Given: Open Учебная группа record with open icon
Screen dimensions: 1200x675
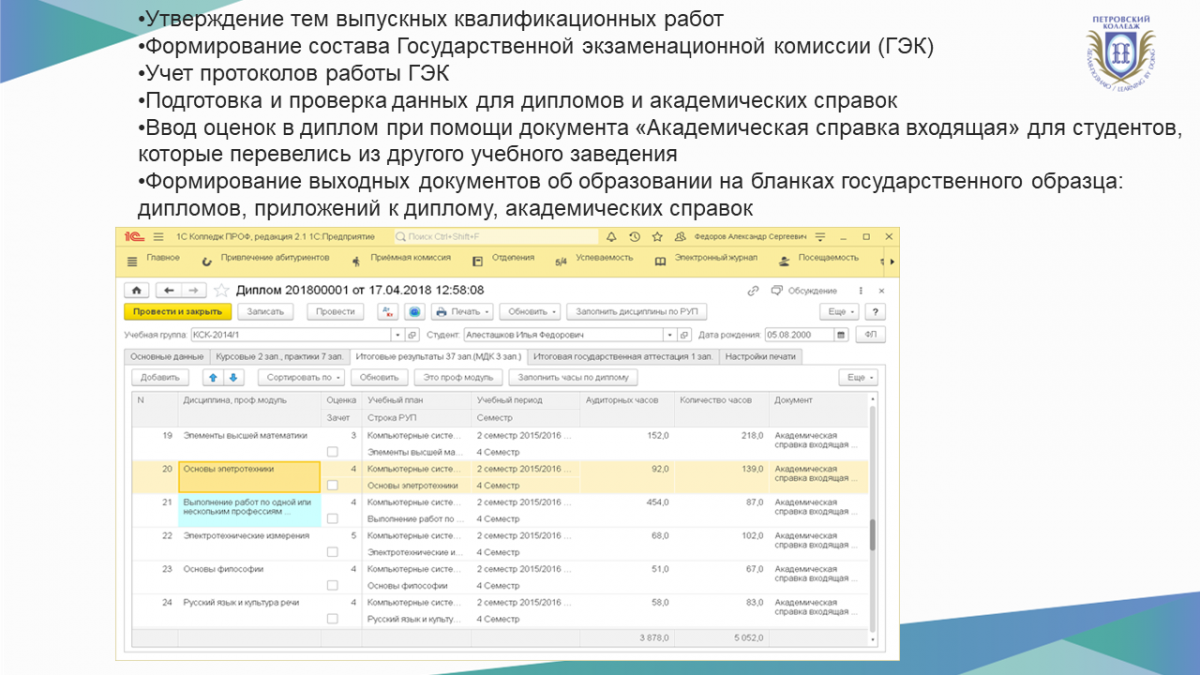Looking at the screenshot, I should (x=413, y=335).
